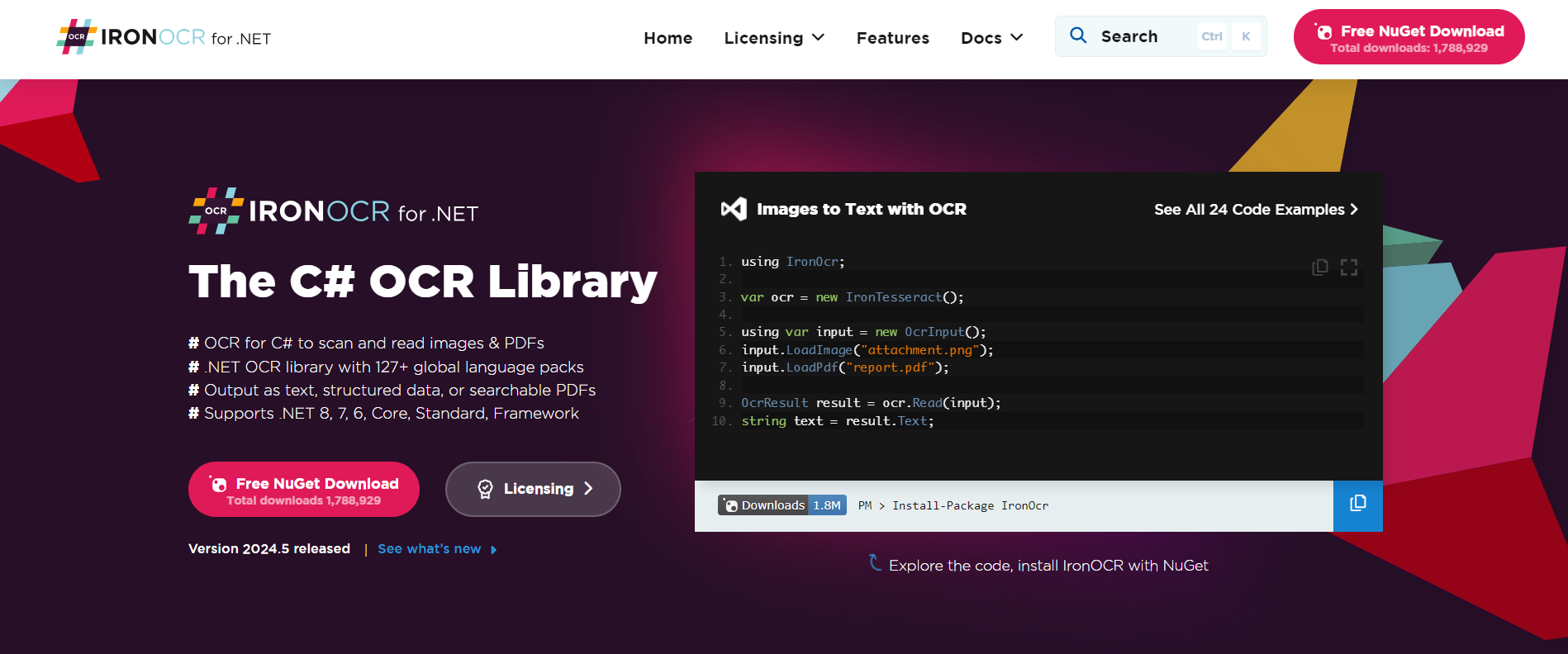Click the hero IronOCR for .NET logo
This screenshot has height=654, width=1568.
[334, 211]
